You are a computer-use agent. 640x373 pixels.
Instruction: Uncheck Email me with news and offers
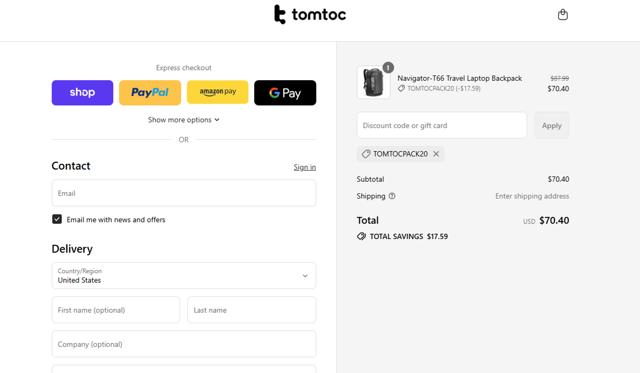(x=57, y=219)
